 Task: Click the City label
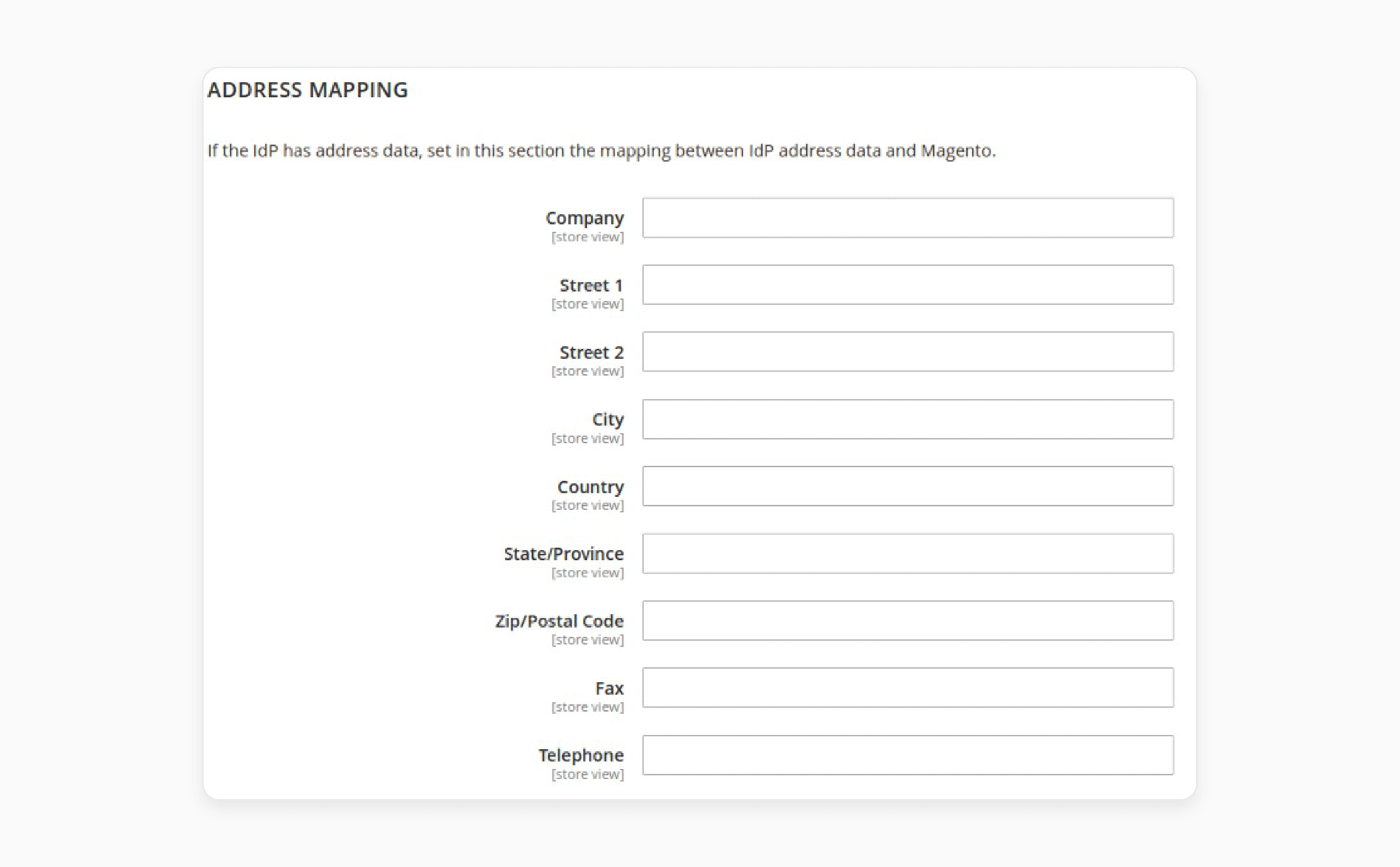tap(608, 420)
